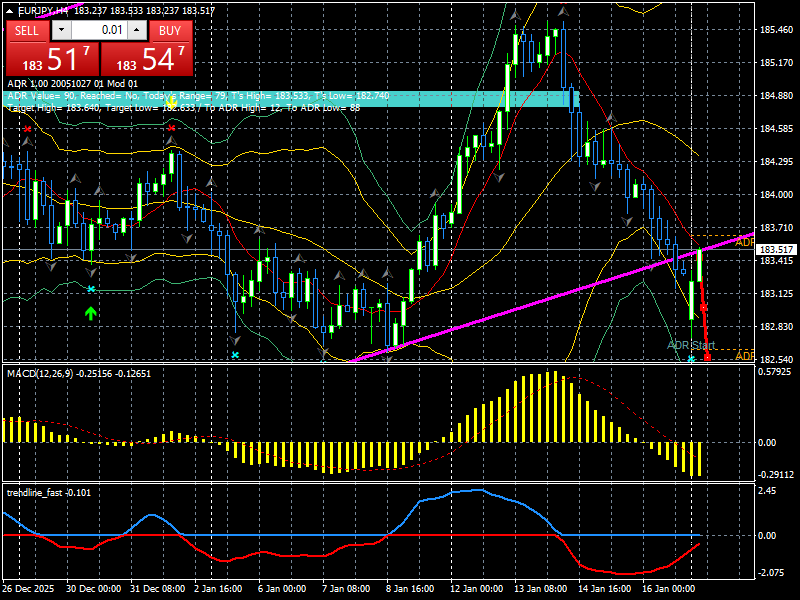Click the BUY button
Viewport: 800px width, 600px height.
point(170,31)
